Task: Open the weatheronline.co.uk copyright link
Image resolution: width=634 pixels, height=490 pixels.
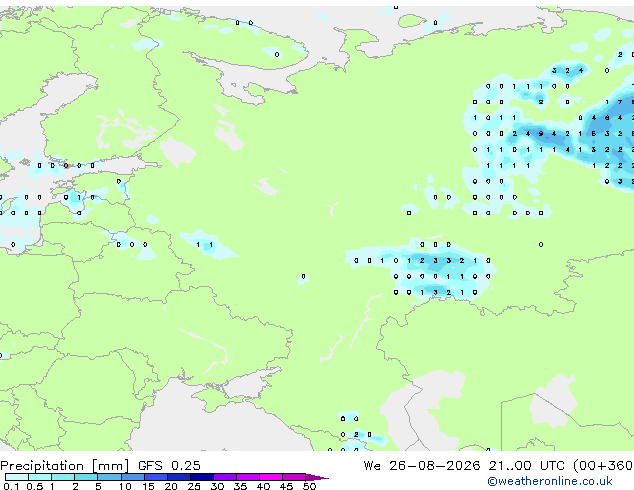Action: [x=550, y=481]
